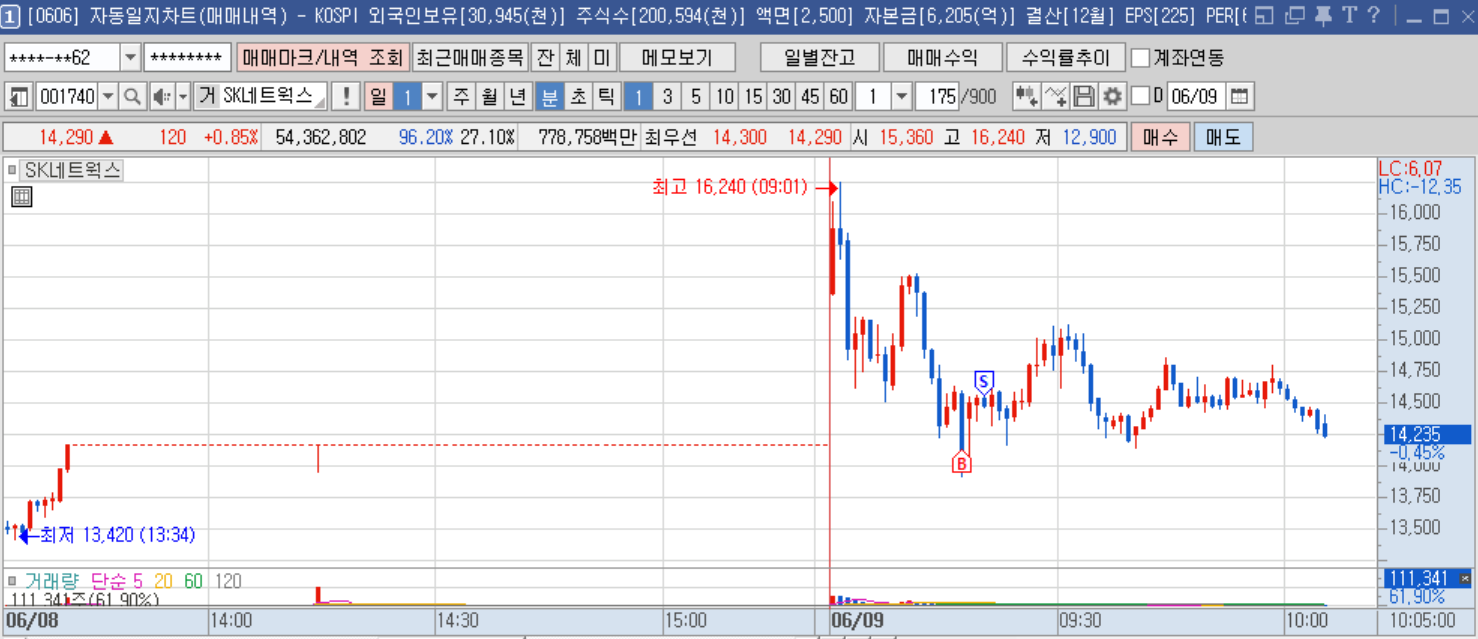Image resolution: width=1478 pixels, height=639 pixels.
Task: Click the red B buy marker on chart
Action: [961, 463]
